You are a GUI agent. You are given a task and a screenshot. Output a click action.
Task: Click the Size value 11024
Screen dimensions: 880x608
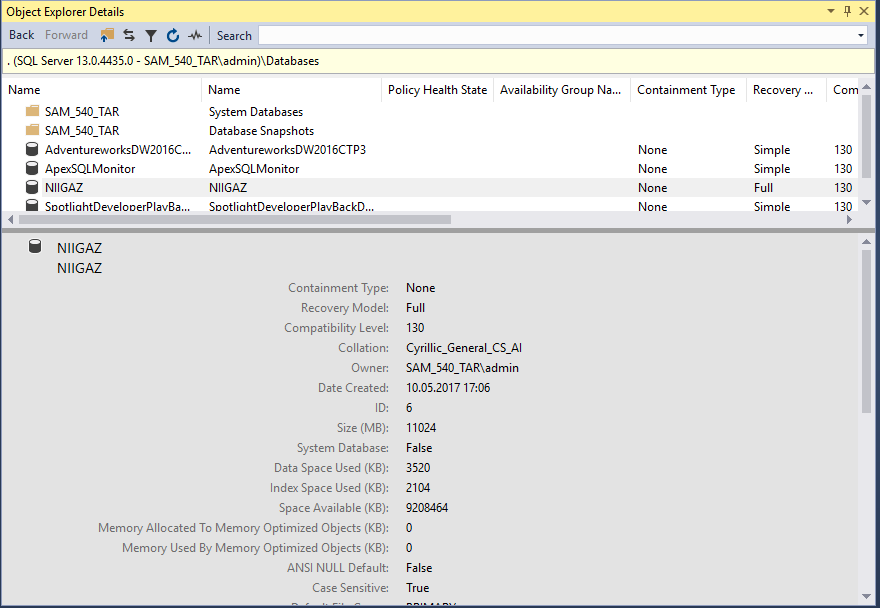click(x=421, y=428)
